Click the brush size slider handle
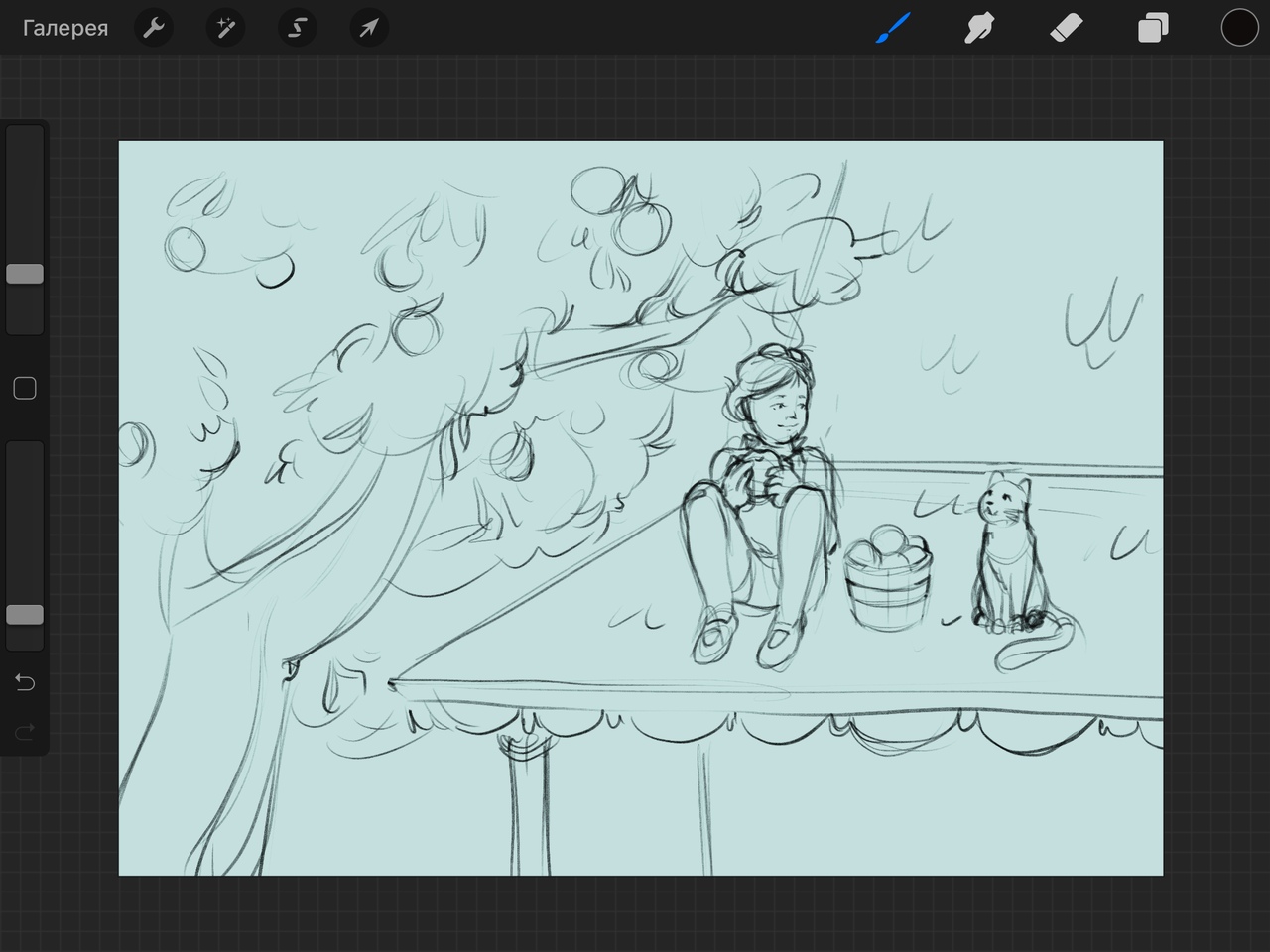 point(25,274)
